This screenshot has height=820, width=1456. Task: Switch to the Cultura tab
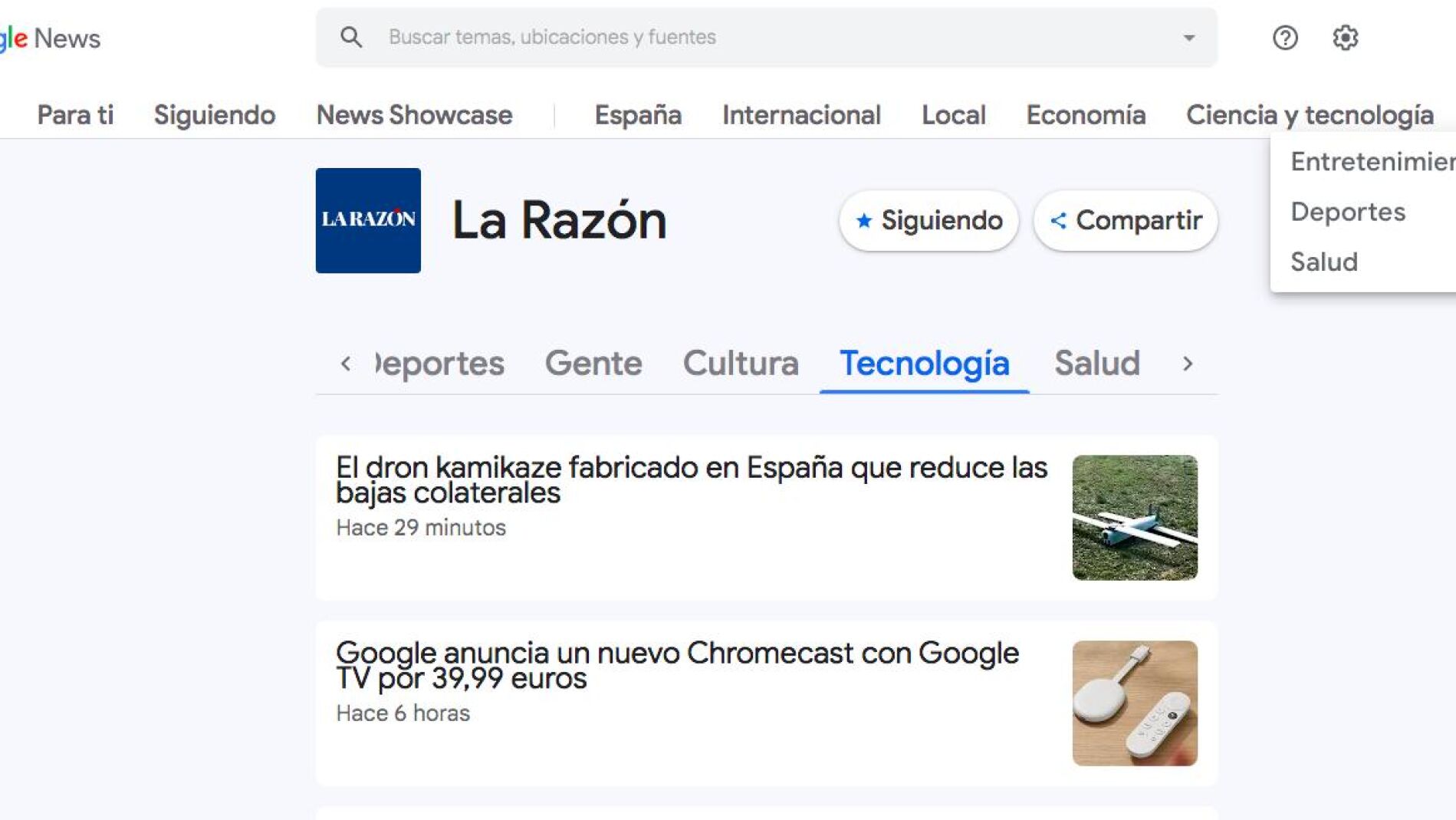click(741, 363)
